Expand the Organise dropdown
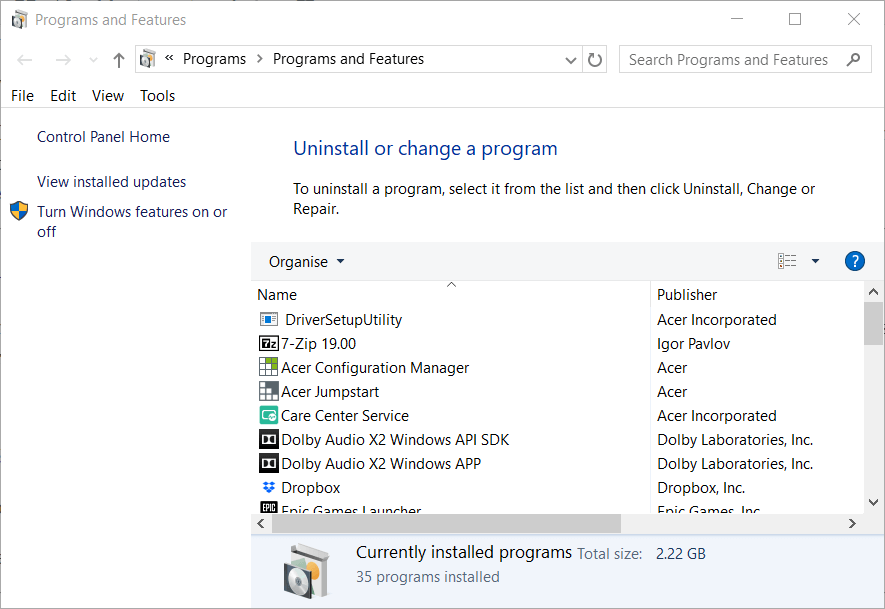This screenshot has width=885, height=609. (307, 262)
